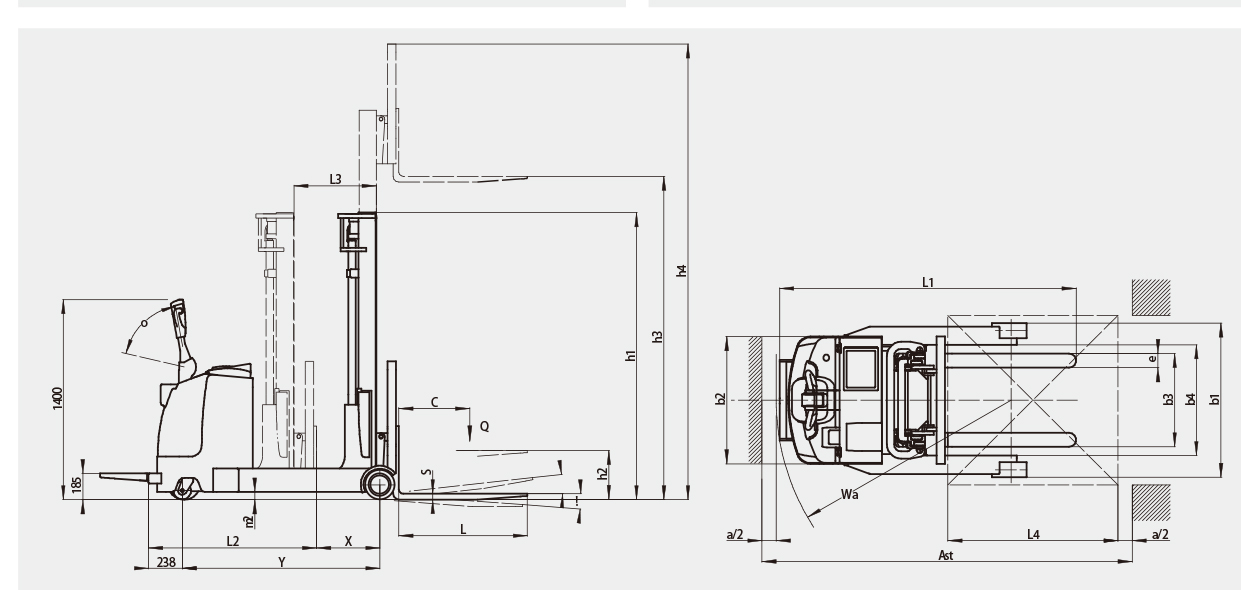Screen dimensions: 1241x590
Task: Select the L1 overall length label
Action: 927,282
